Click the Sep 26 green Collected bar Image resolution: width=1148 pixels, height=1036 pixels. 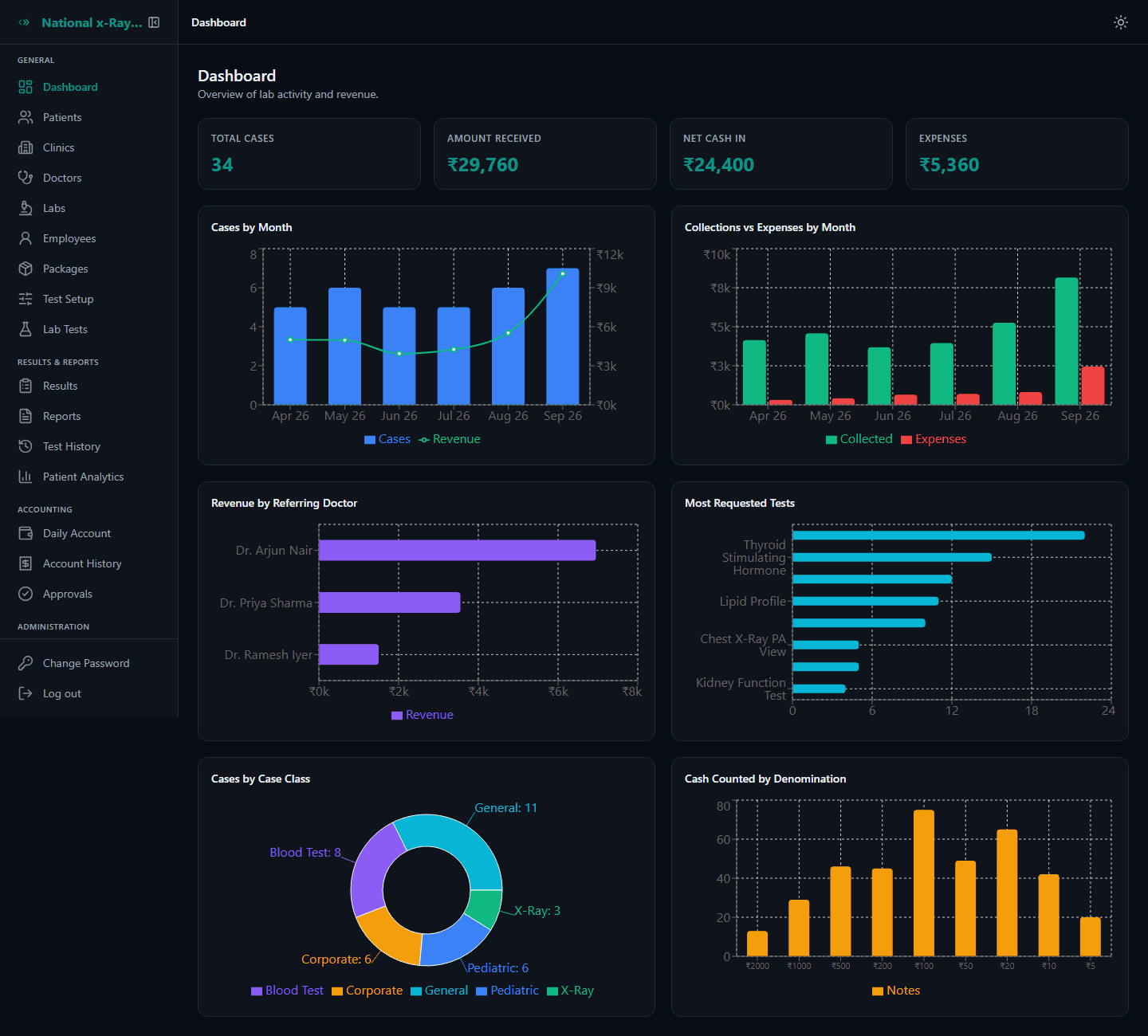pos(1067,341)
